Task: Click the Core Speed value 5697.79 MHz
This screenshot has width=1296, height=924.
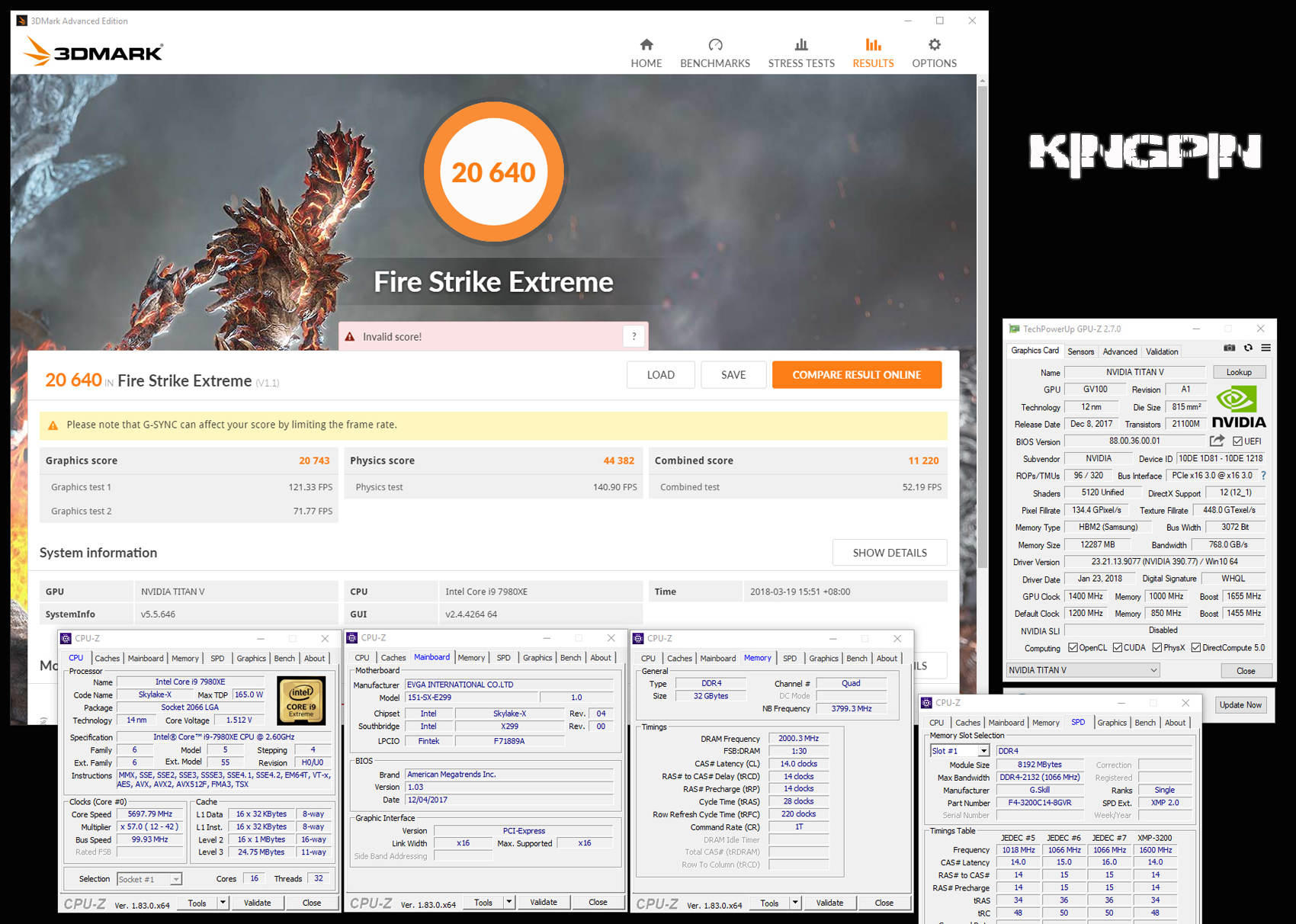Action: click(150, 814)
